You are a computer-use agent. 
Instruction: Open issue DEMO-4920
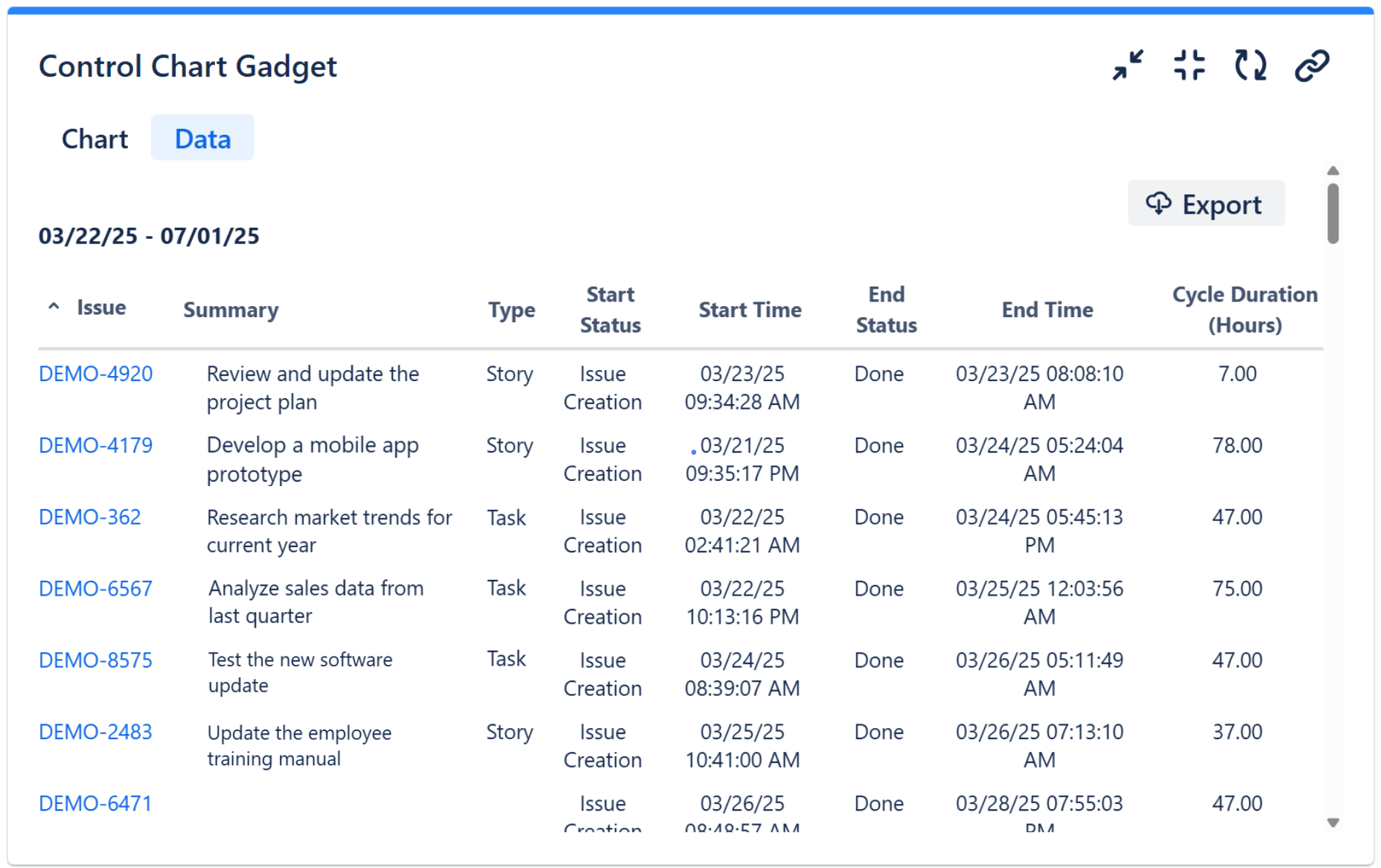tap(95, 374)
